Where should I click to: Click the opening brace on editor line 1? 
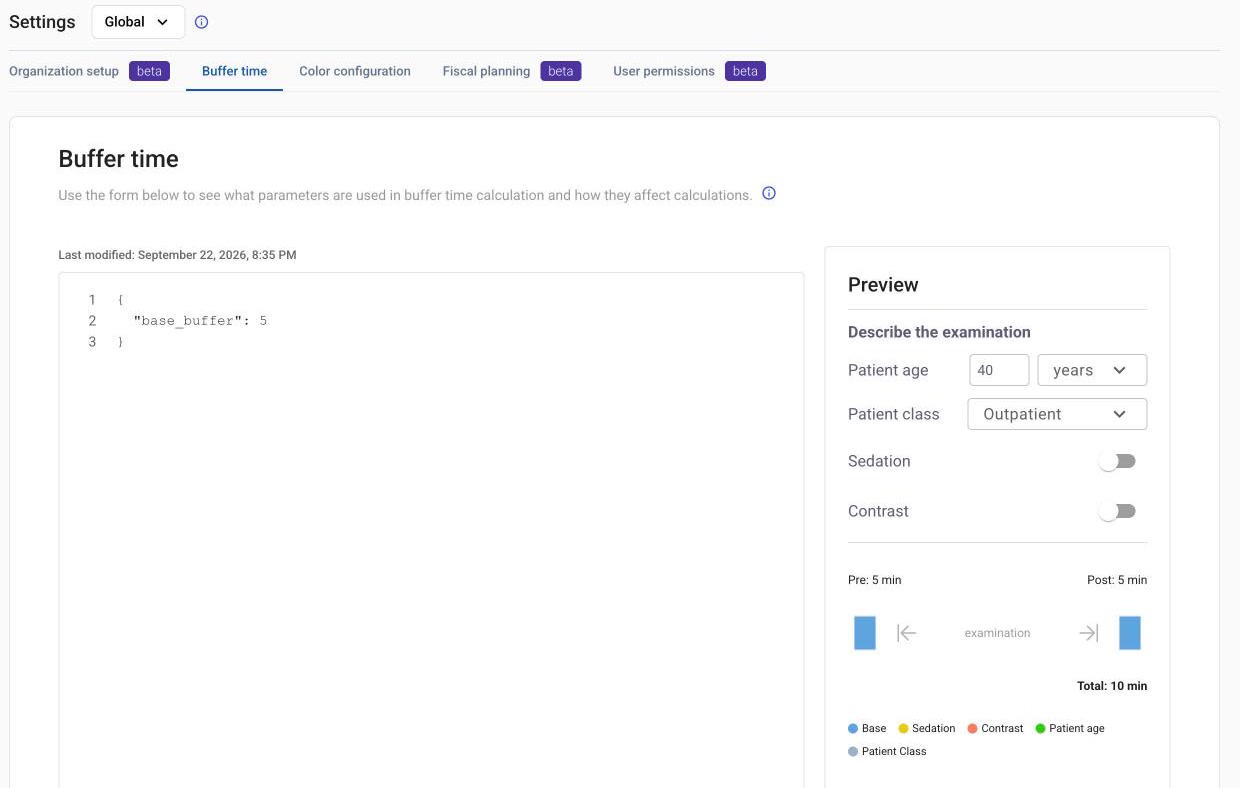pos(121,300)
